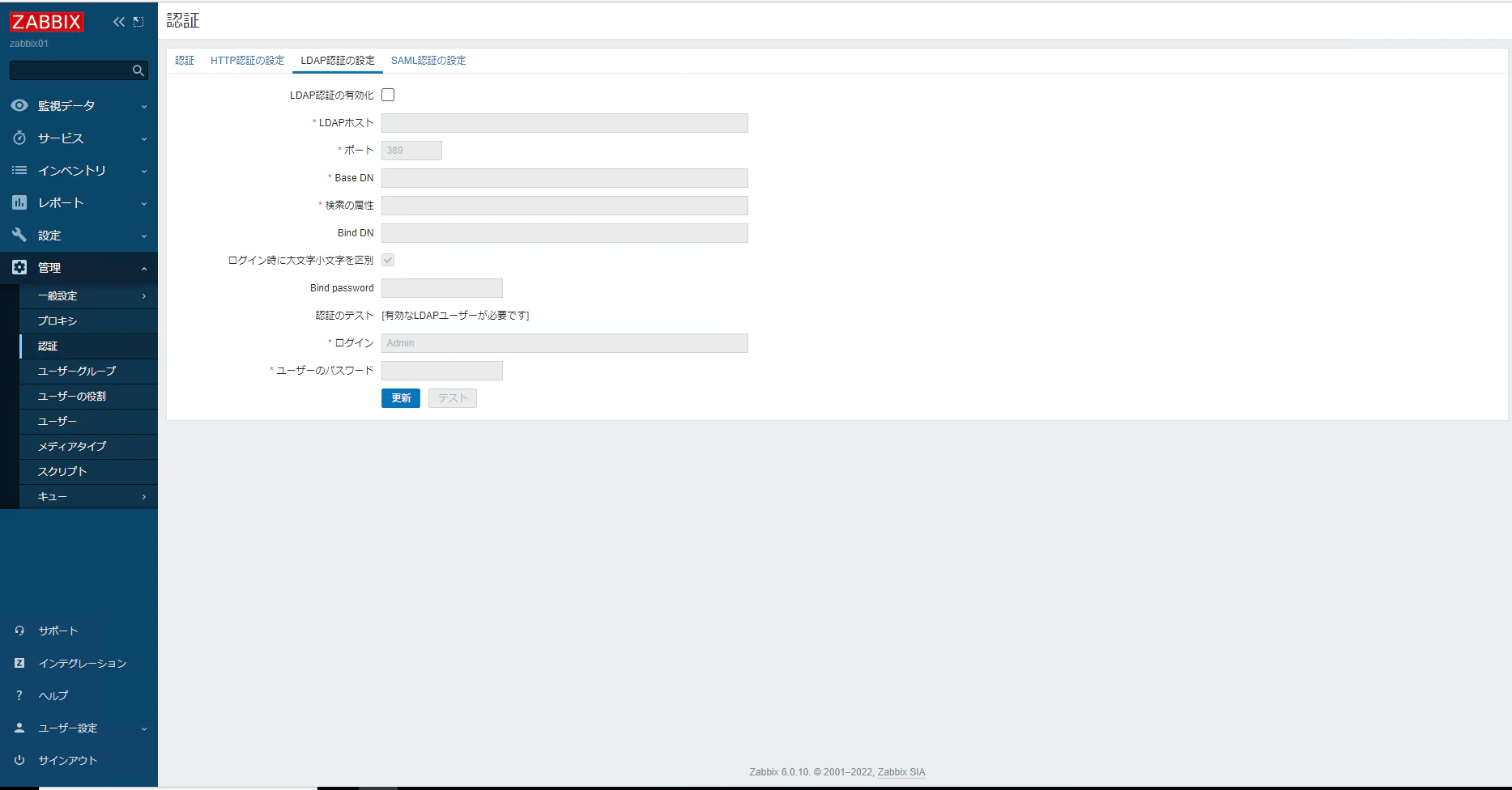The width and height of the screenshot is (1512, 790).
Task: Click the chart icon for レポート
Action: 19,202
